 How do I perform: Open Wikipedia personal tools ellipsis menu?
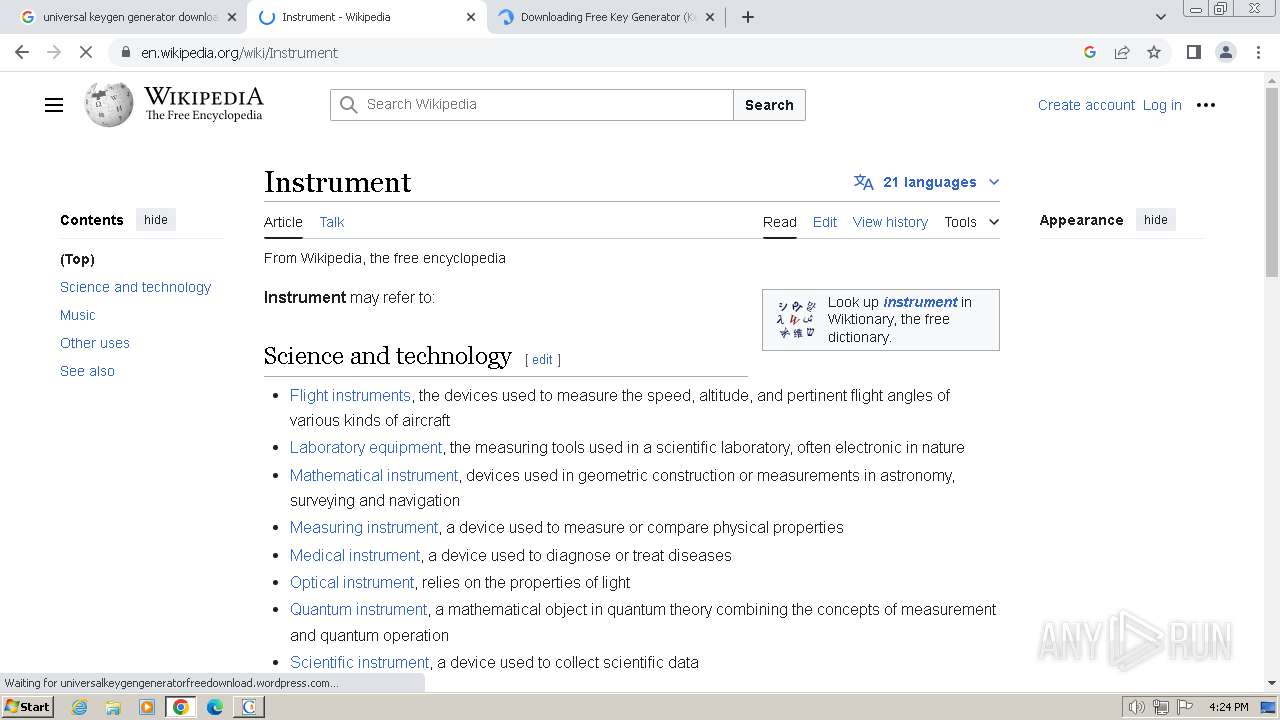[1206, 105]
